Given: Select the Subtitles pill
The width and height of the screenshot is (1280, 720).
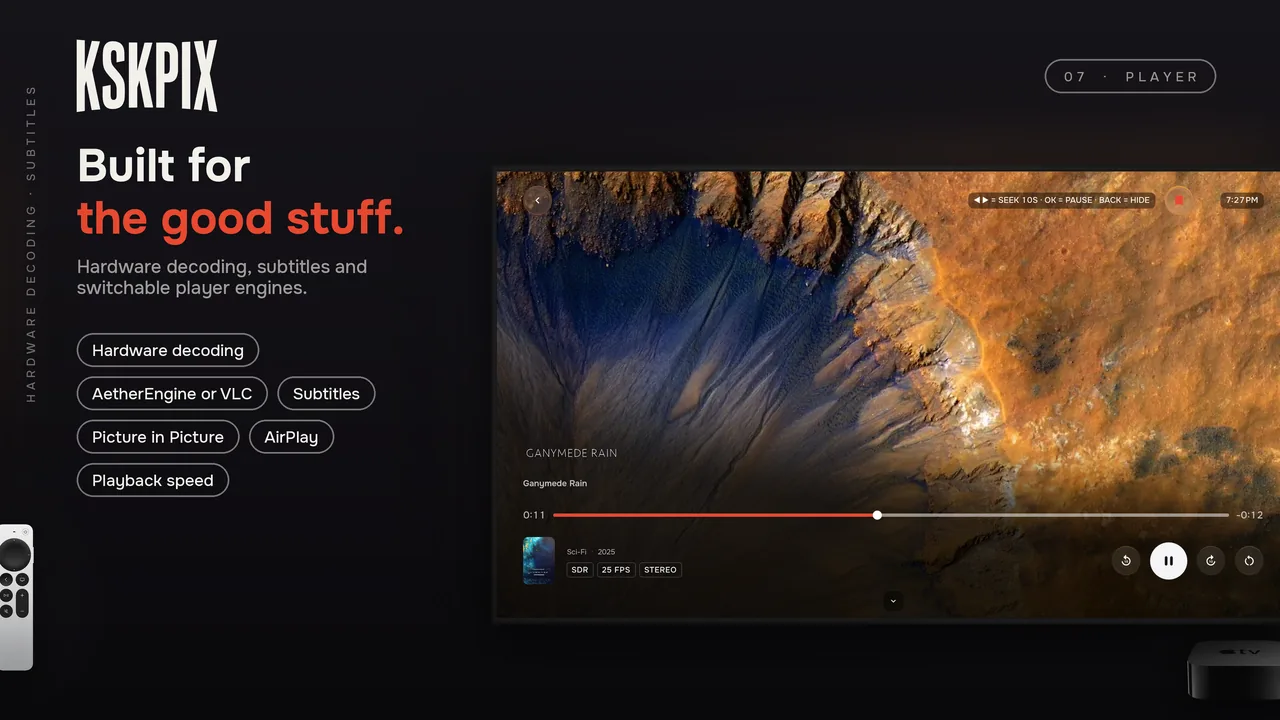Looking at the screenshot, I should coord(326,394).
